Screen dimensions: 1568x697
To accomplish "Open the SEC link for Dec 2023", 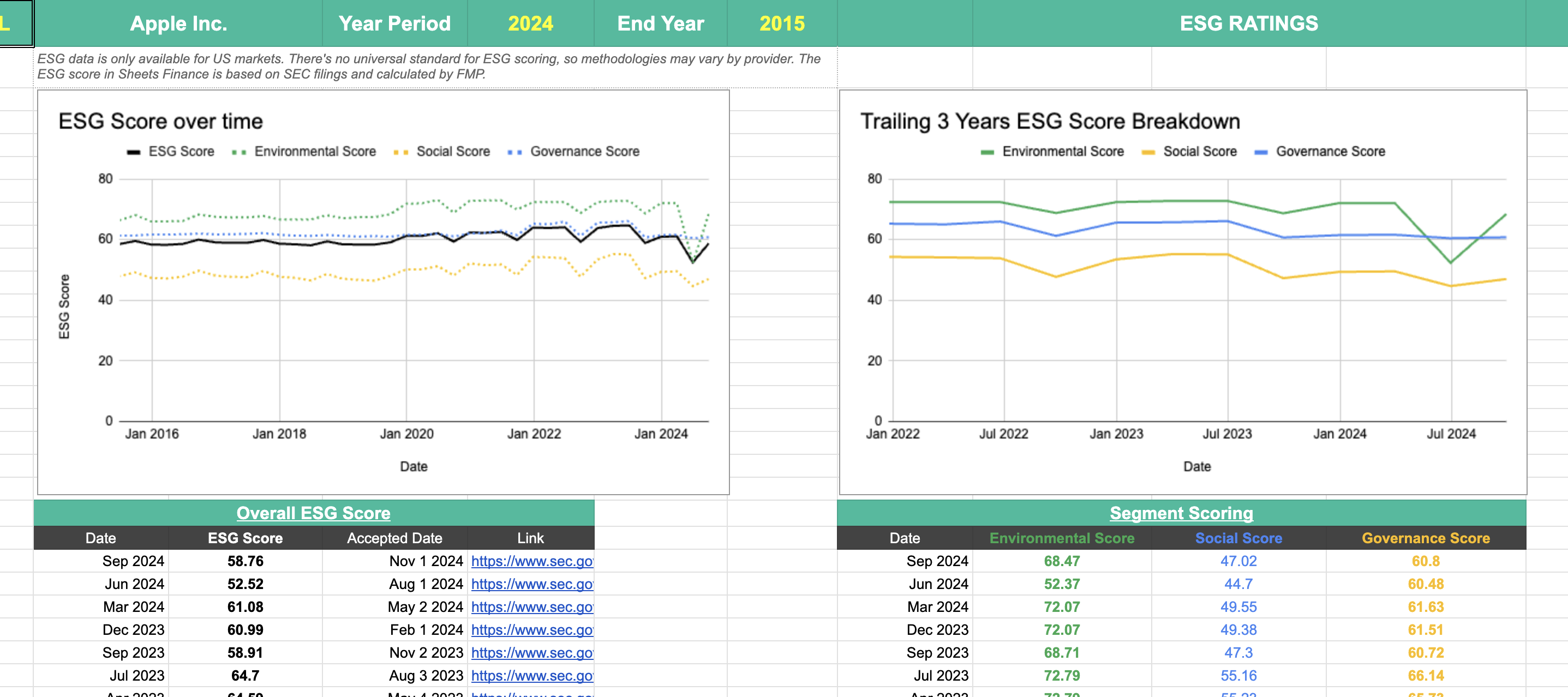I will tap(532, 629).
